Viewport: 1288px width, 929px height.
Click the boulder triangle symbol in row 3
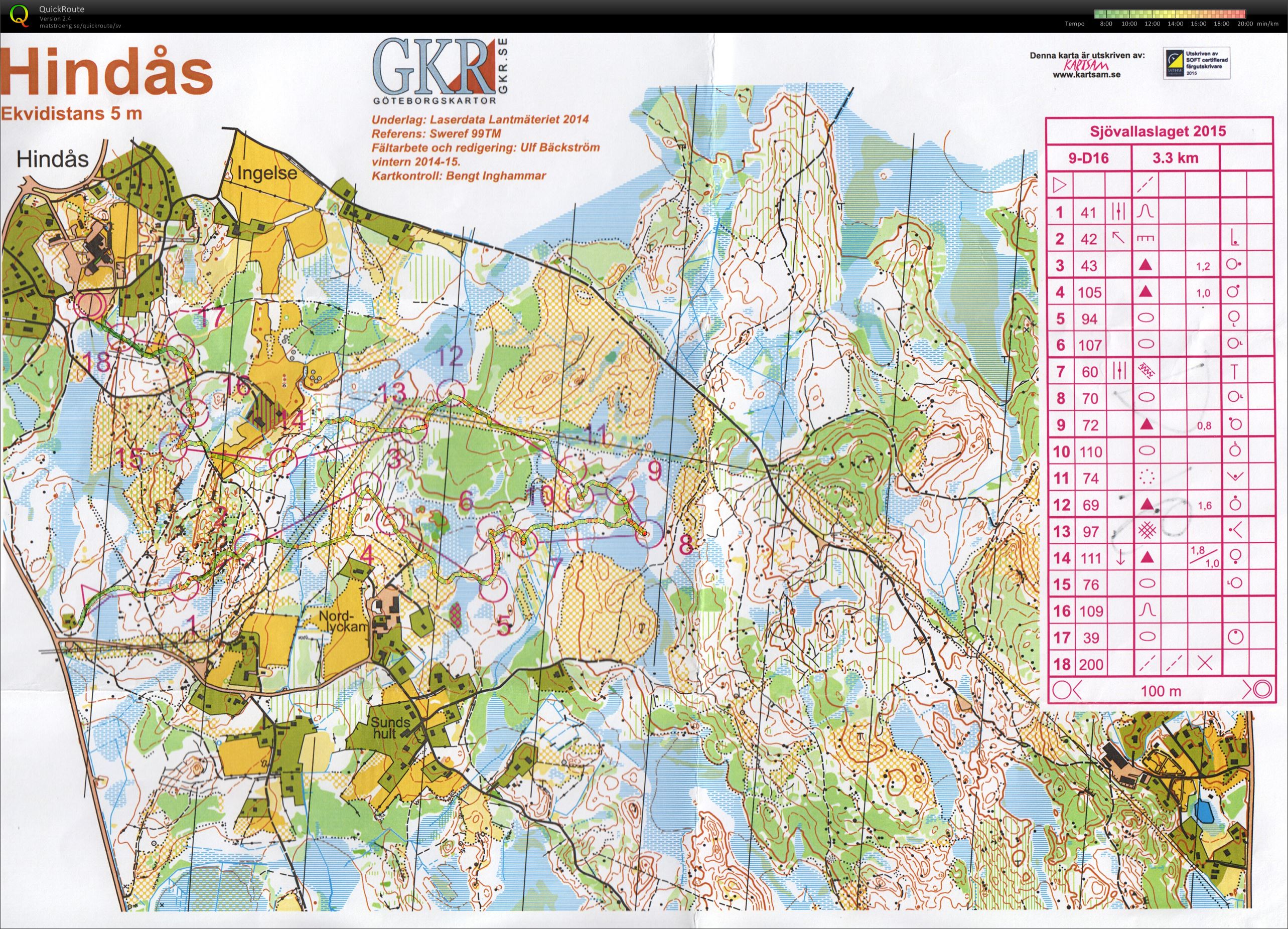tap(1146, 265)
